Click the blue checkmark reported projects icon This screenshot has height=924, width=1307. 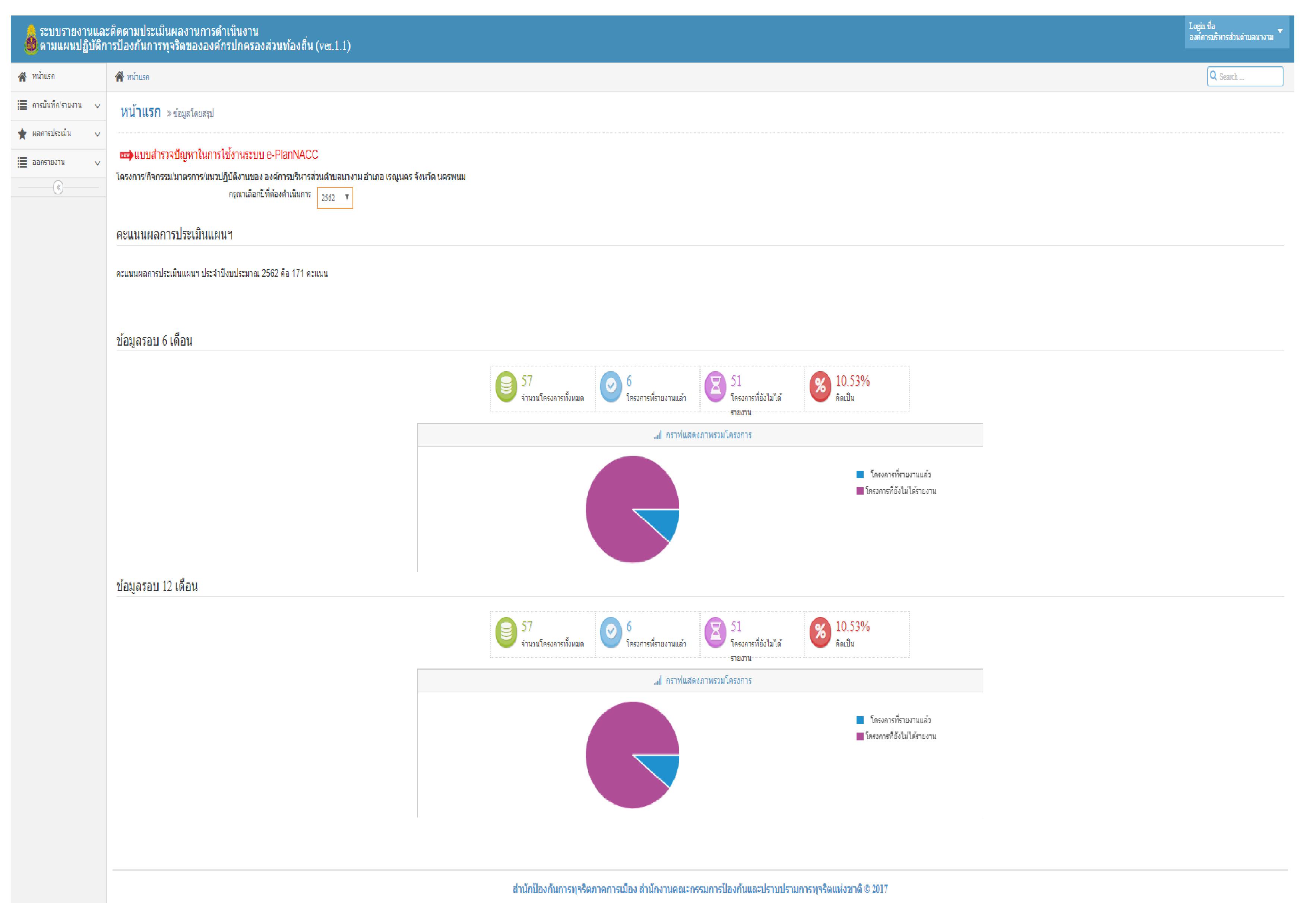coord(610,387)
